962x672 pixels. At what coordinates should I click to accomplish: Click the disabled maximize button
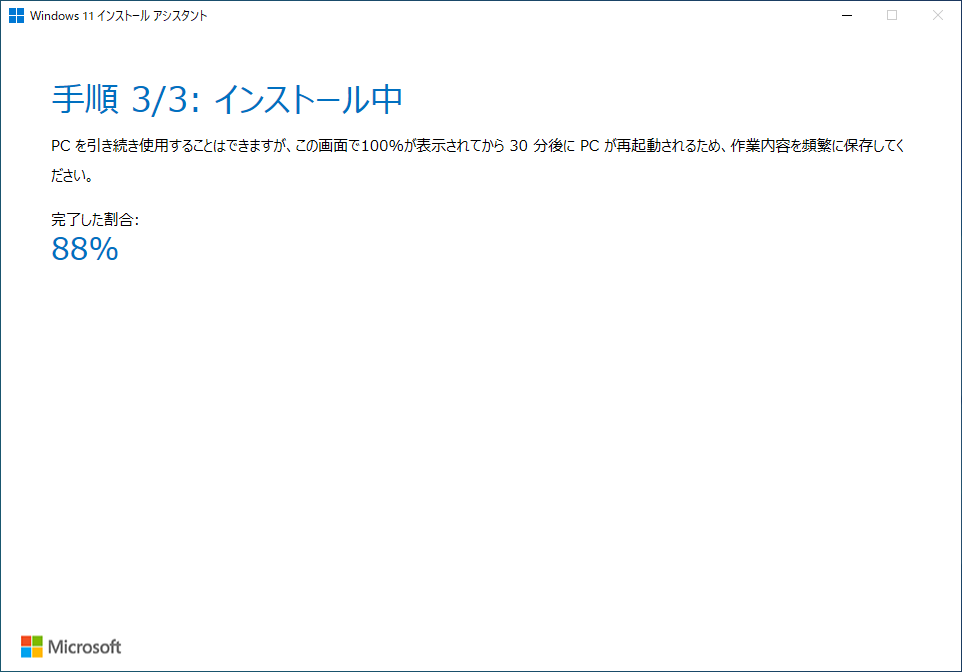click(x=891, y=15)
